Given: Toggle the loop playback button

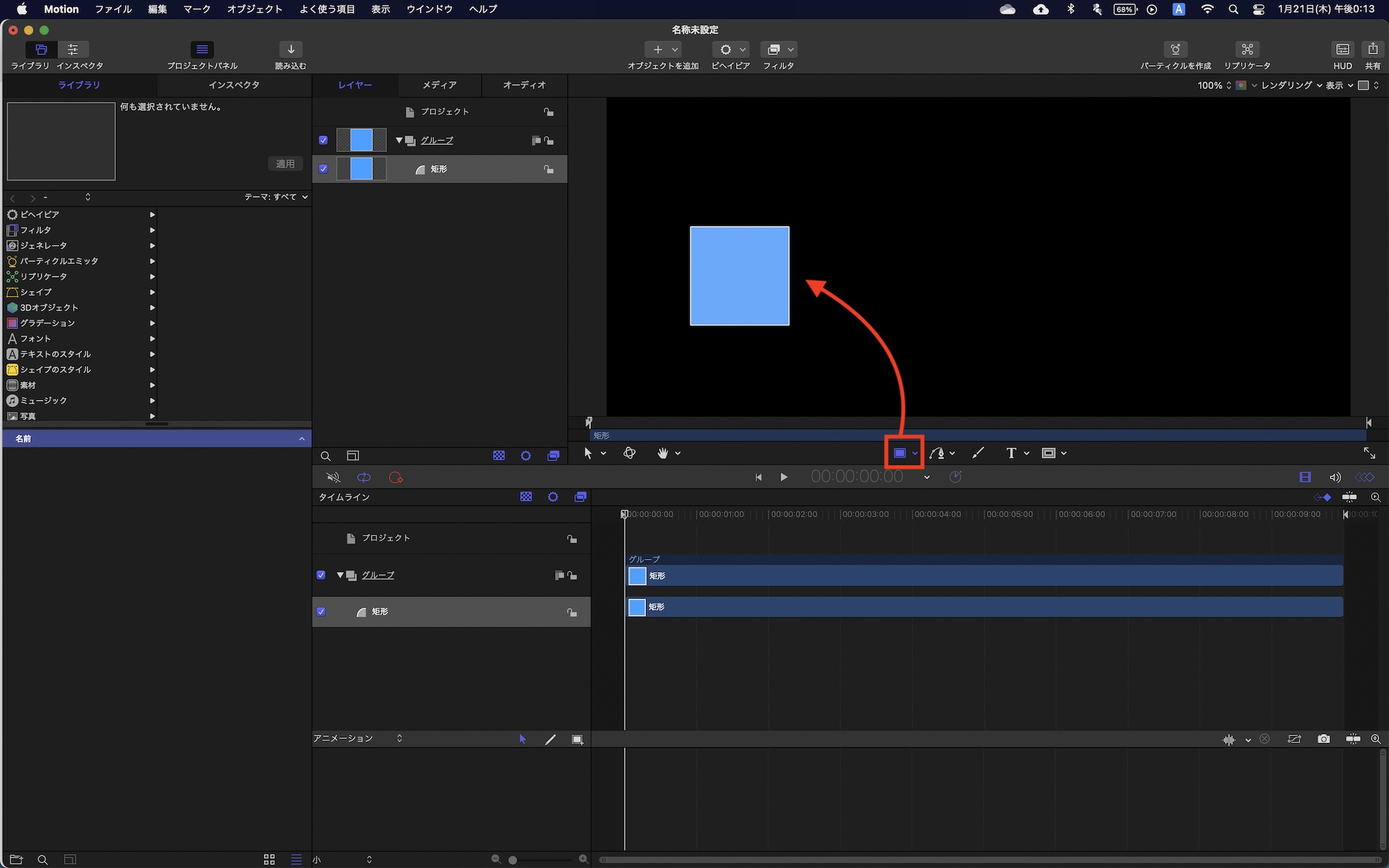Looking at the screenshot, I should pyautogui.click(x=363, y=478).
